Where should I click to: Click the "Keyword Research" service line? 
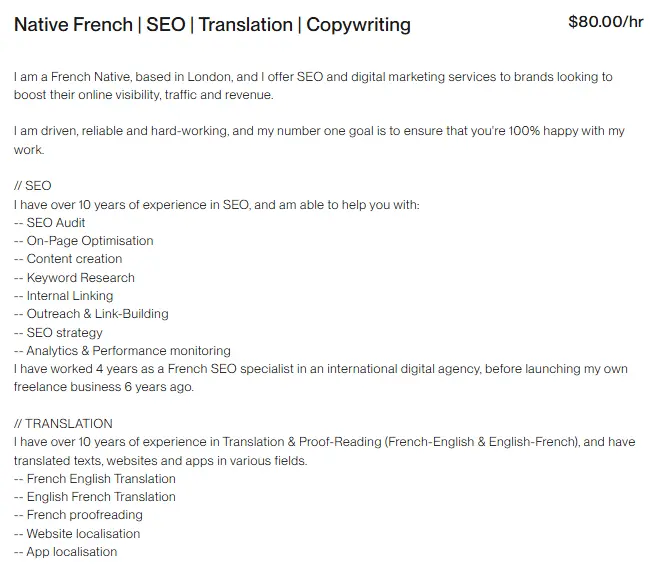80,277
